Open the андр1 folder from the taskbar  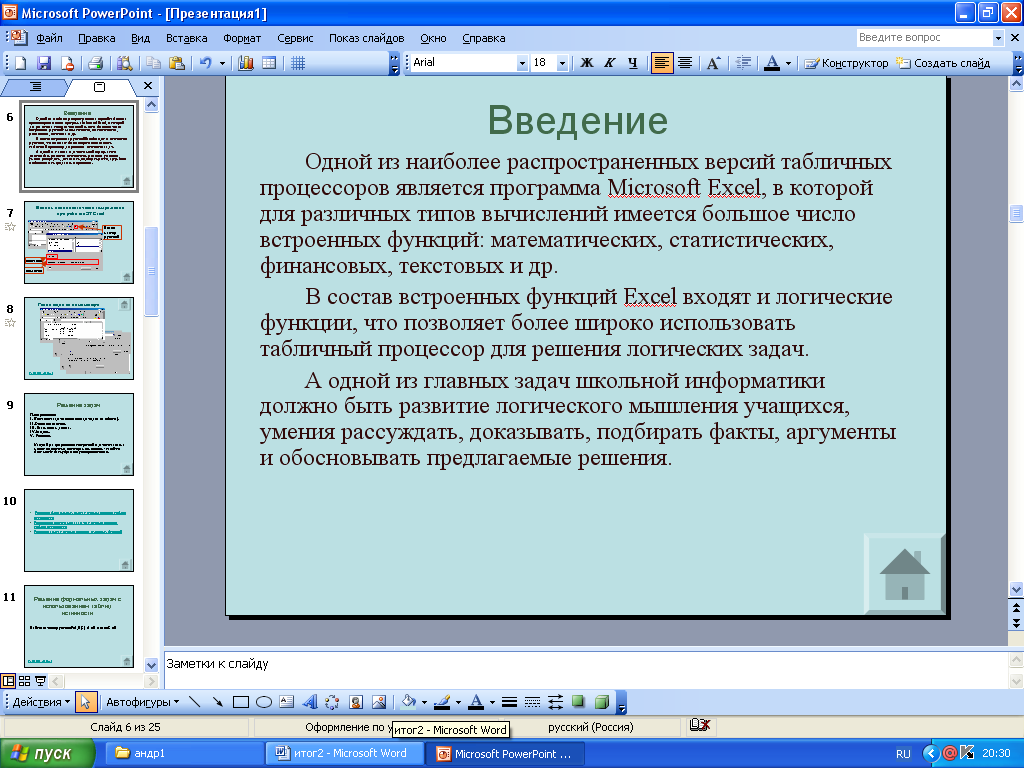point(185,753)
